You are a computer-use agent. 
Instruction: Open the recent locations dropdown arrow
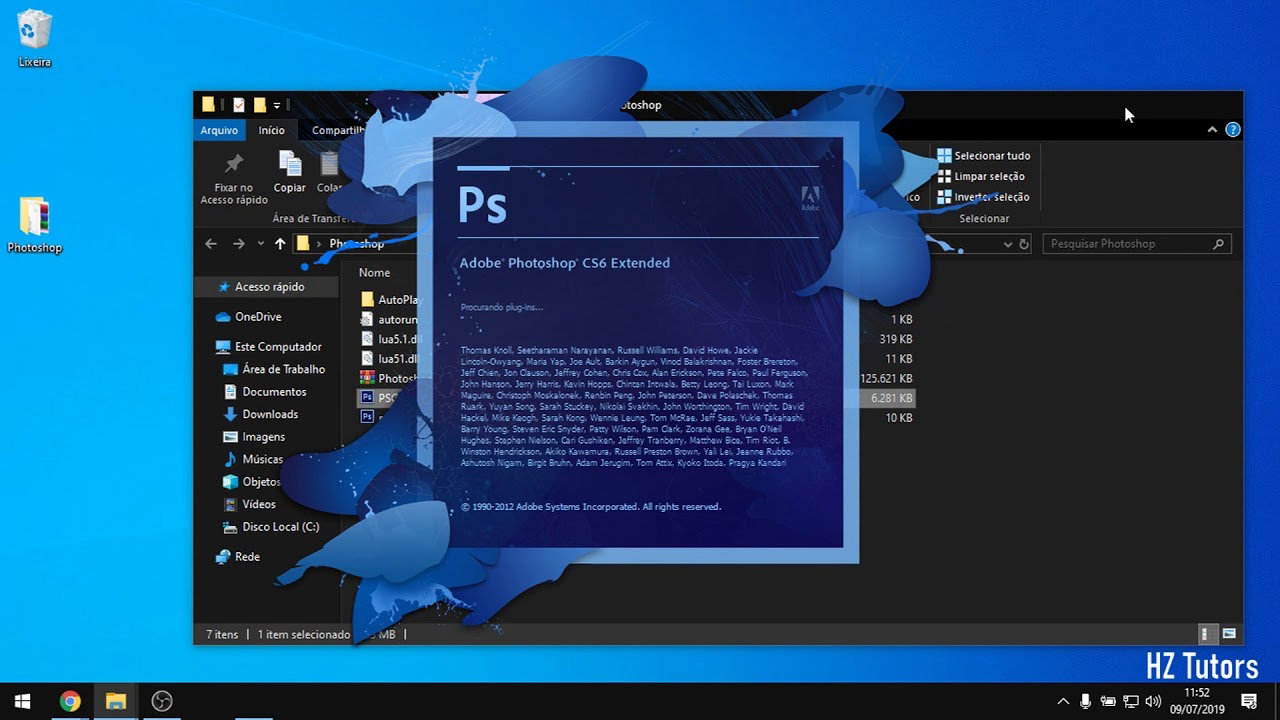click(x=260, y=244)
